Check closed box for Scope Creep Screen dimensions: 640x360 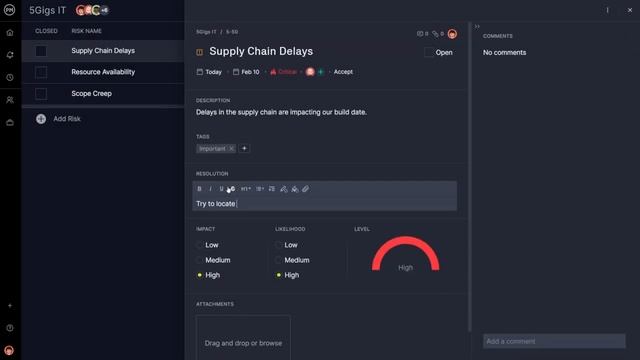[x=41, y=94]
